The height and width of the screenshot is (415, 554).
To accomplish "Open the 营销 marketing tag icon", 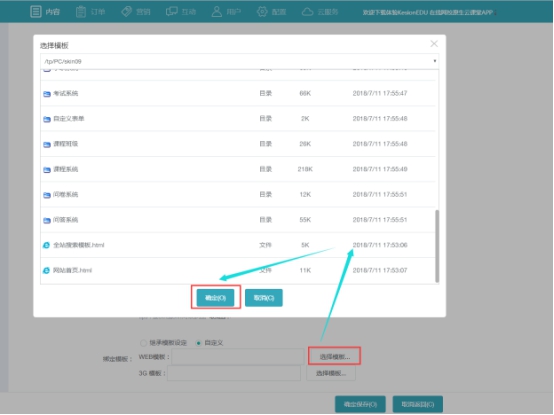I will pyautogui.click(x=126, y=12).
